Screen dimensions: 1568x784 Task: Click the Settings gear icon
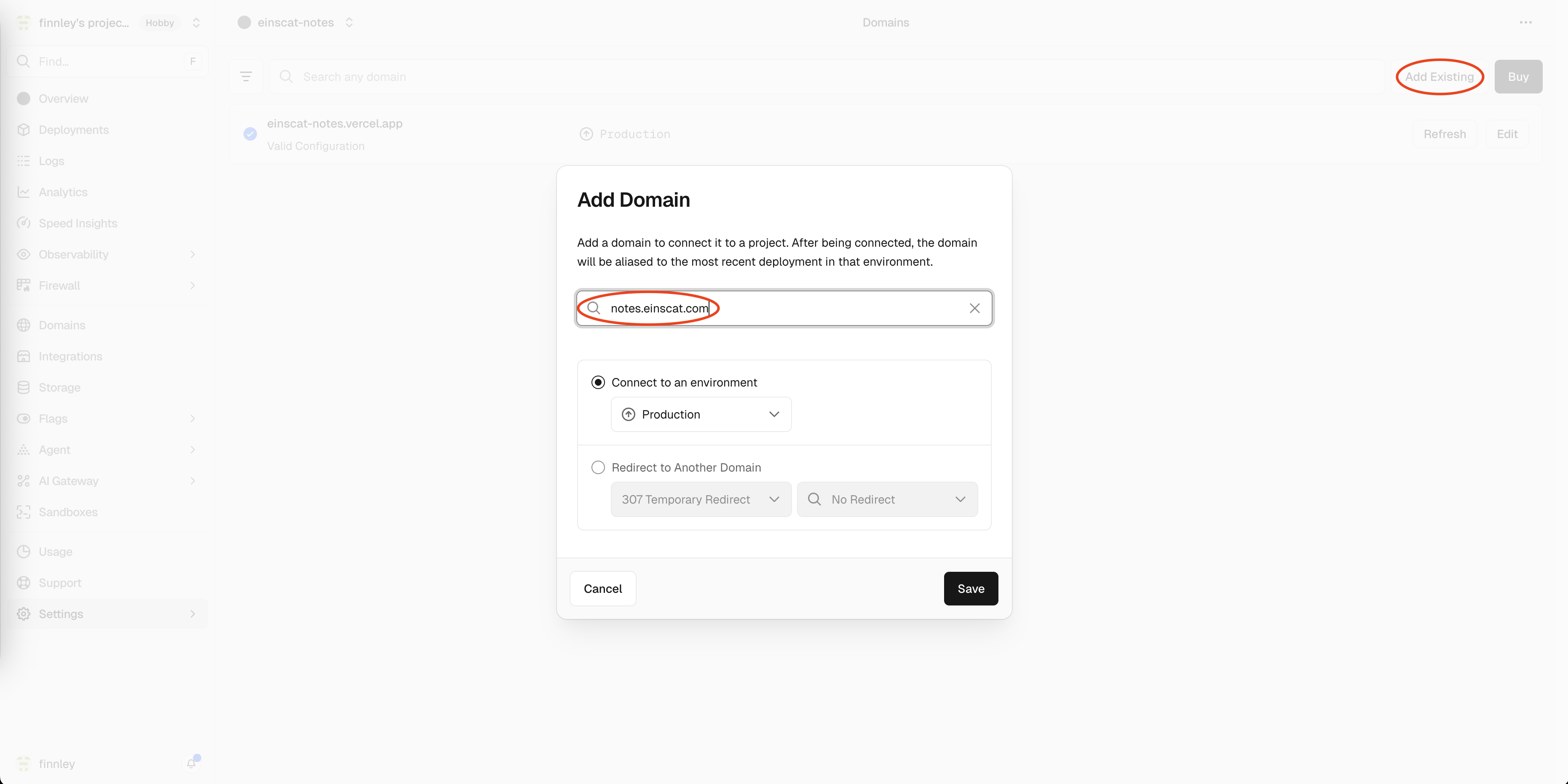pos(24,614)
